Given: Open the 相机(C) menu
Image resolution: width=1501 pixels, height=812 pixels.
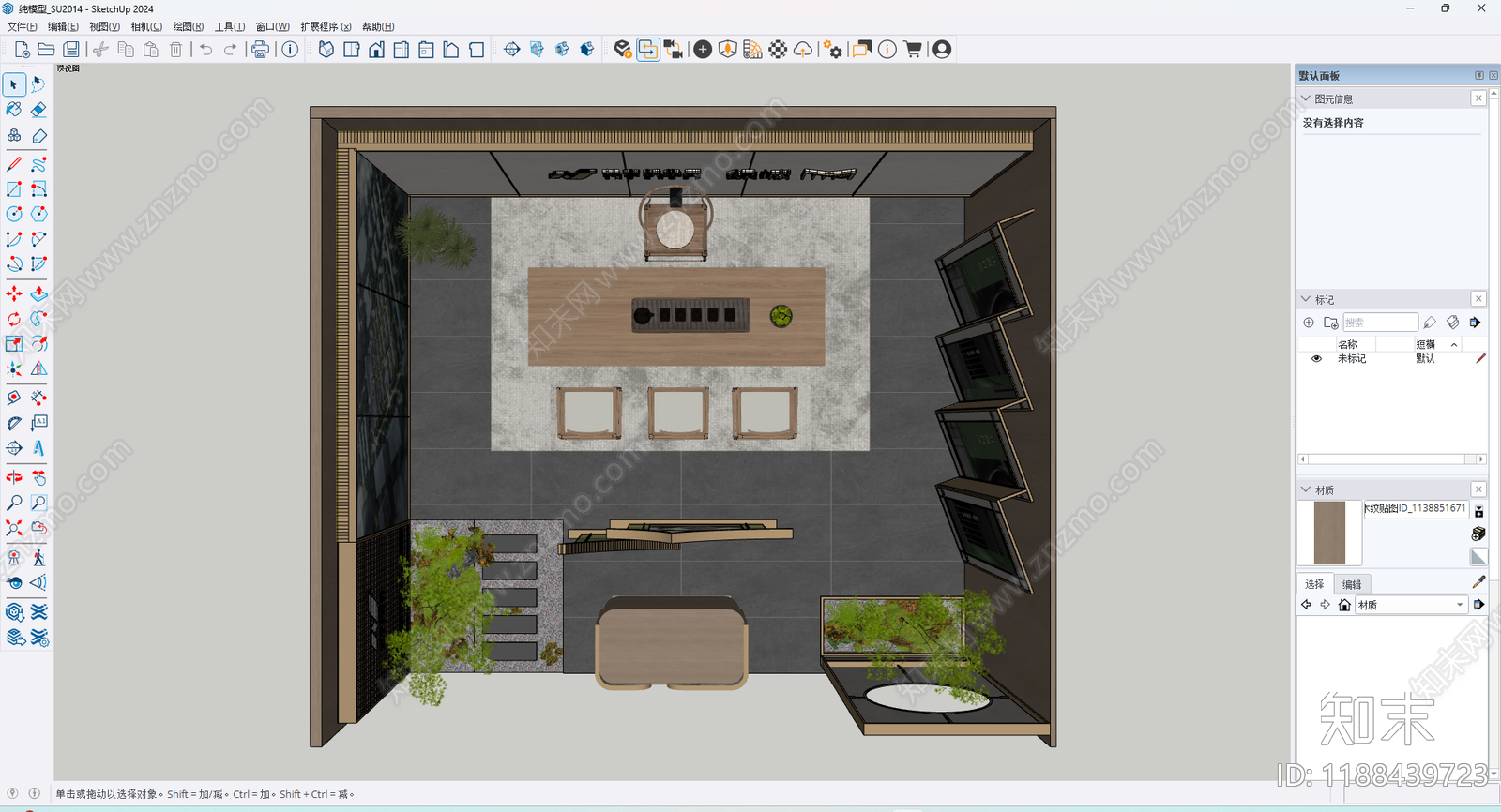Looking at the screenshot, I should tap(146, 26).
